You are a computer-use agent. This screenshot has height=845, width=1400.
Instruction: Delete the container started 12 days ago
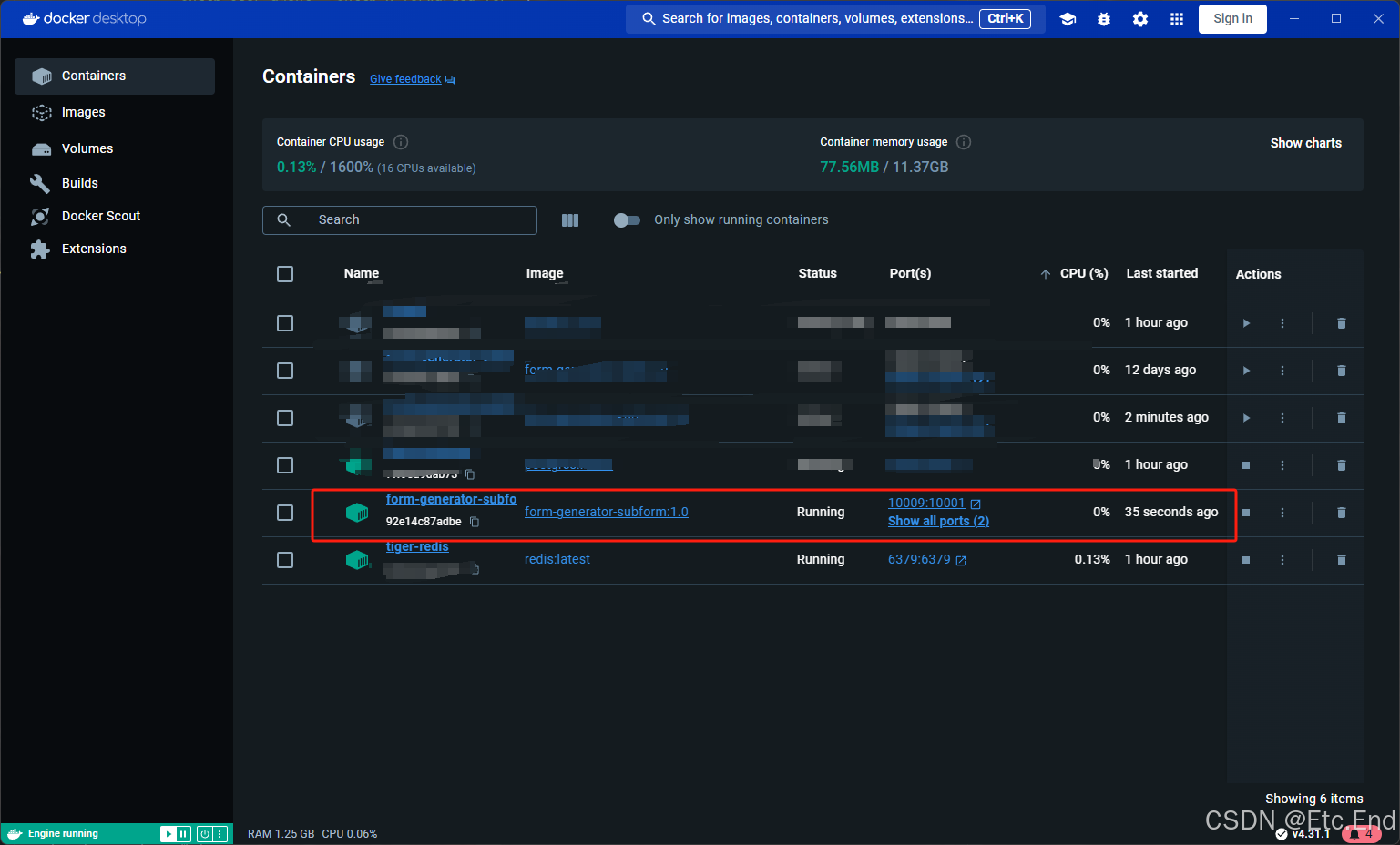pos(1341,371)
